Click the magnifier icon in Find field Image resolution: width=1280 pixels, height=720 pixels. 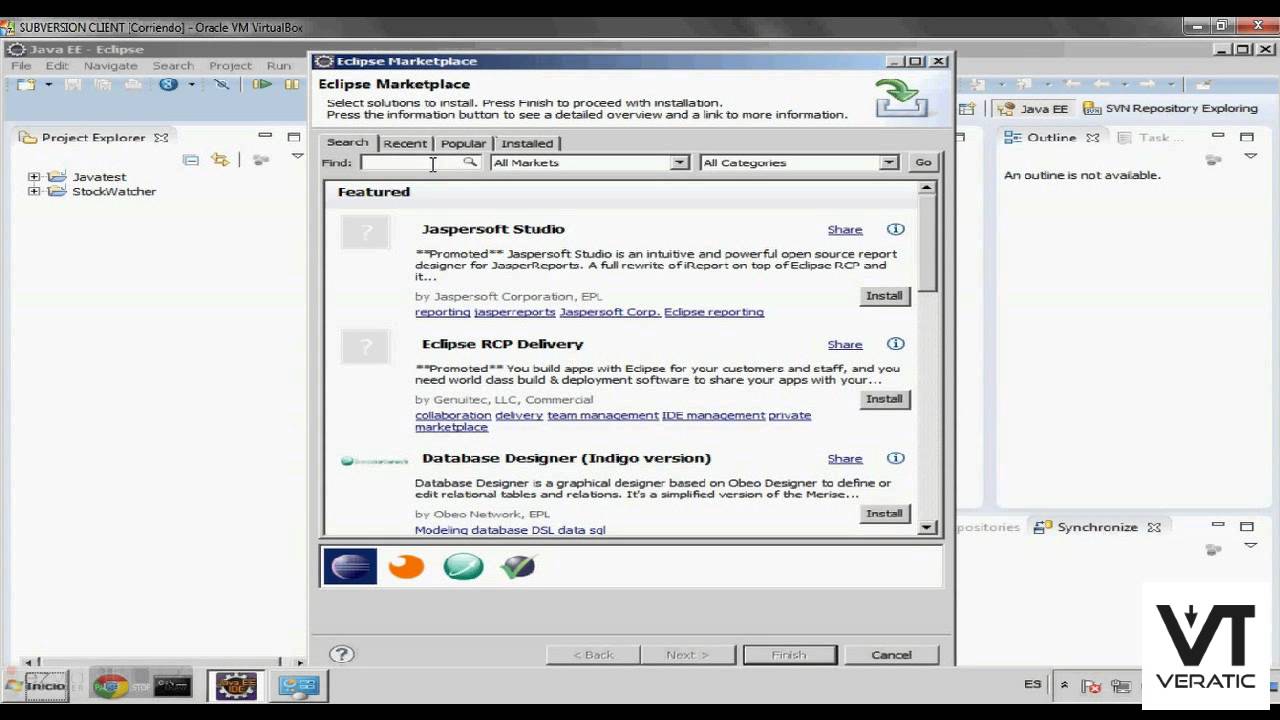[x=469, y=162]
